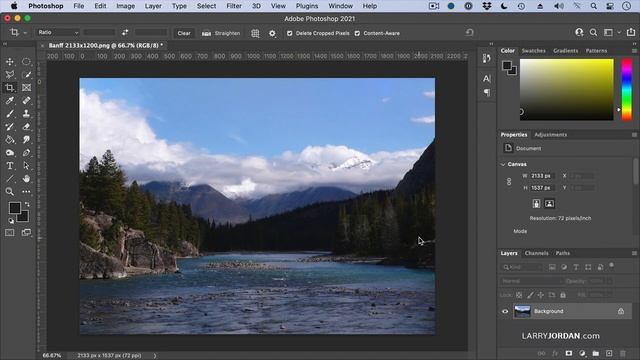This screenshot has height=360, width=640.
Task: Select the Paint Bucket tool
Action: [10, 140]
